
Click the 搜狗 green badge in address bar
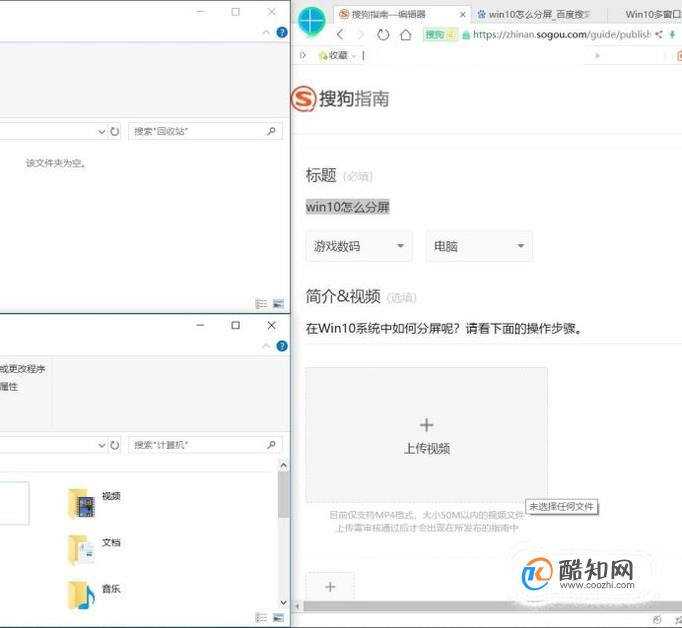click(x=440, y=34)
